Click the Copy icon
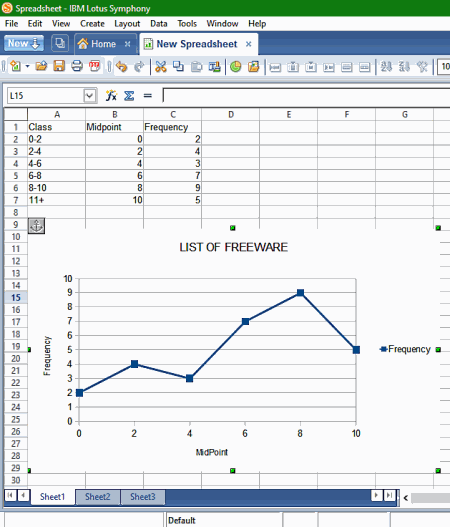Viewport: 450px width, 527px height. click(x=178, y=67)
